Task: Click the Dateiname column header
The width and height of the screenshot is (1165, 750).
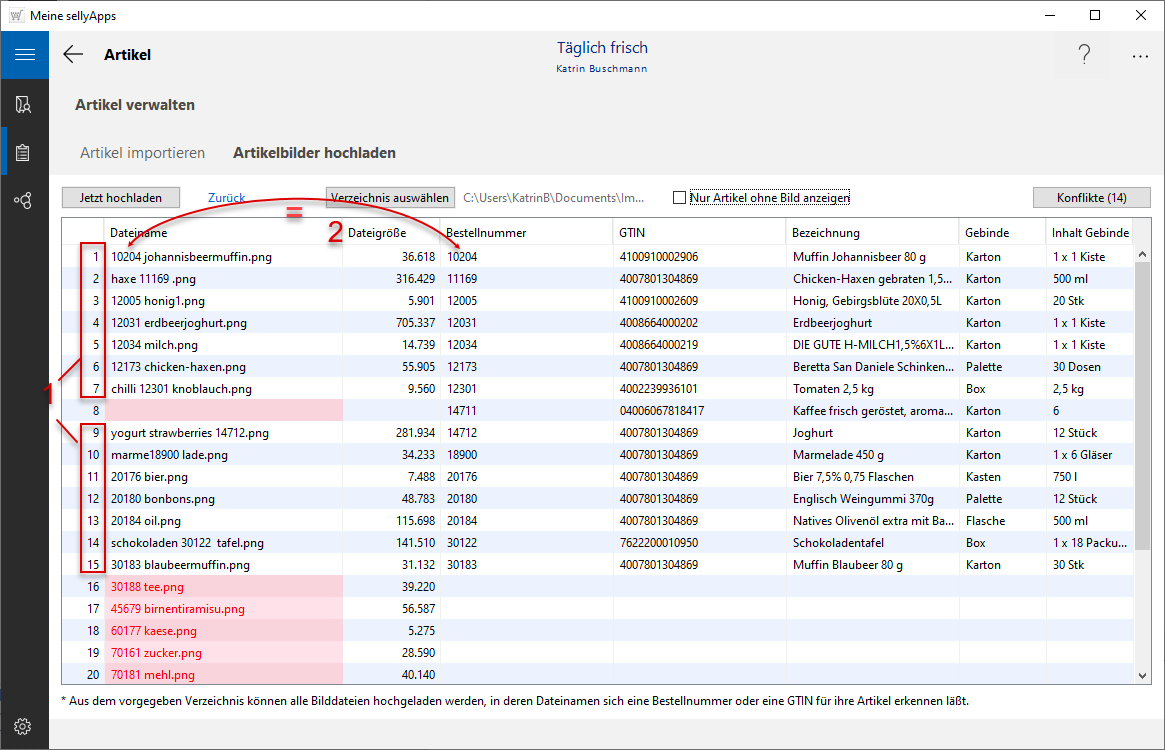Action: [x=138, y=233]
